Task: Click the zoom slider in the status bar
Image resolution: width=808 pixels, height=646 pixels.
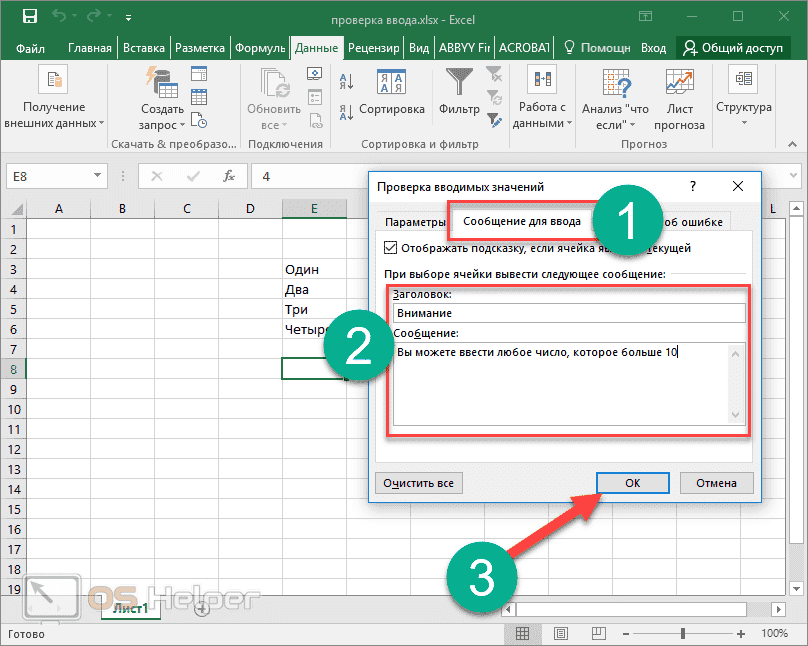Action: click(684, 634)
